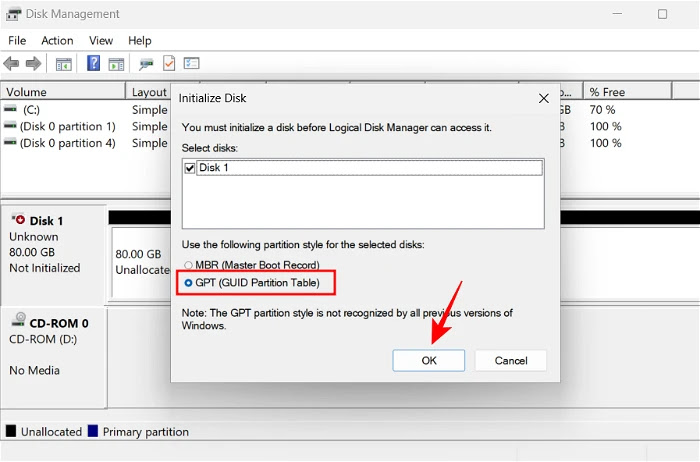Open the Action menu

57,41
